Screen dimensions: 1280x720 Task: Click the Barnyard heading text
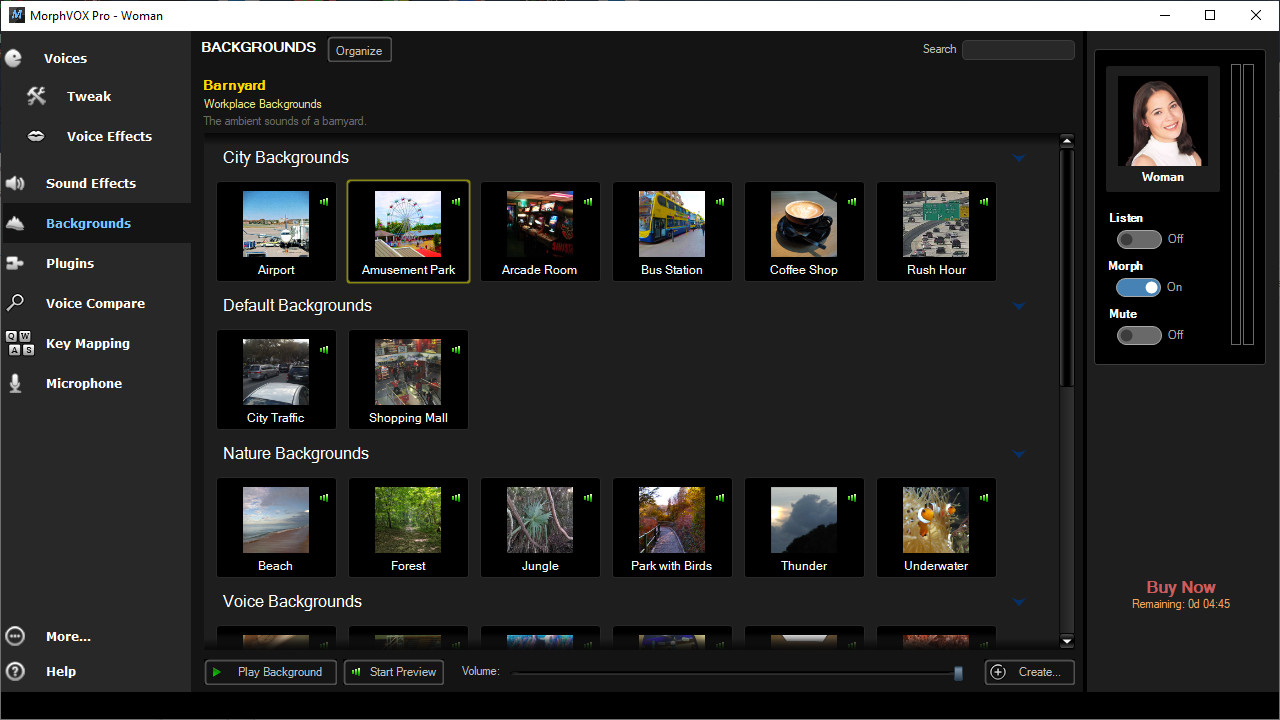click(234, 85)
